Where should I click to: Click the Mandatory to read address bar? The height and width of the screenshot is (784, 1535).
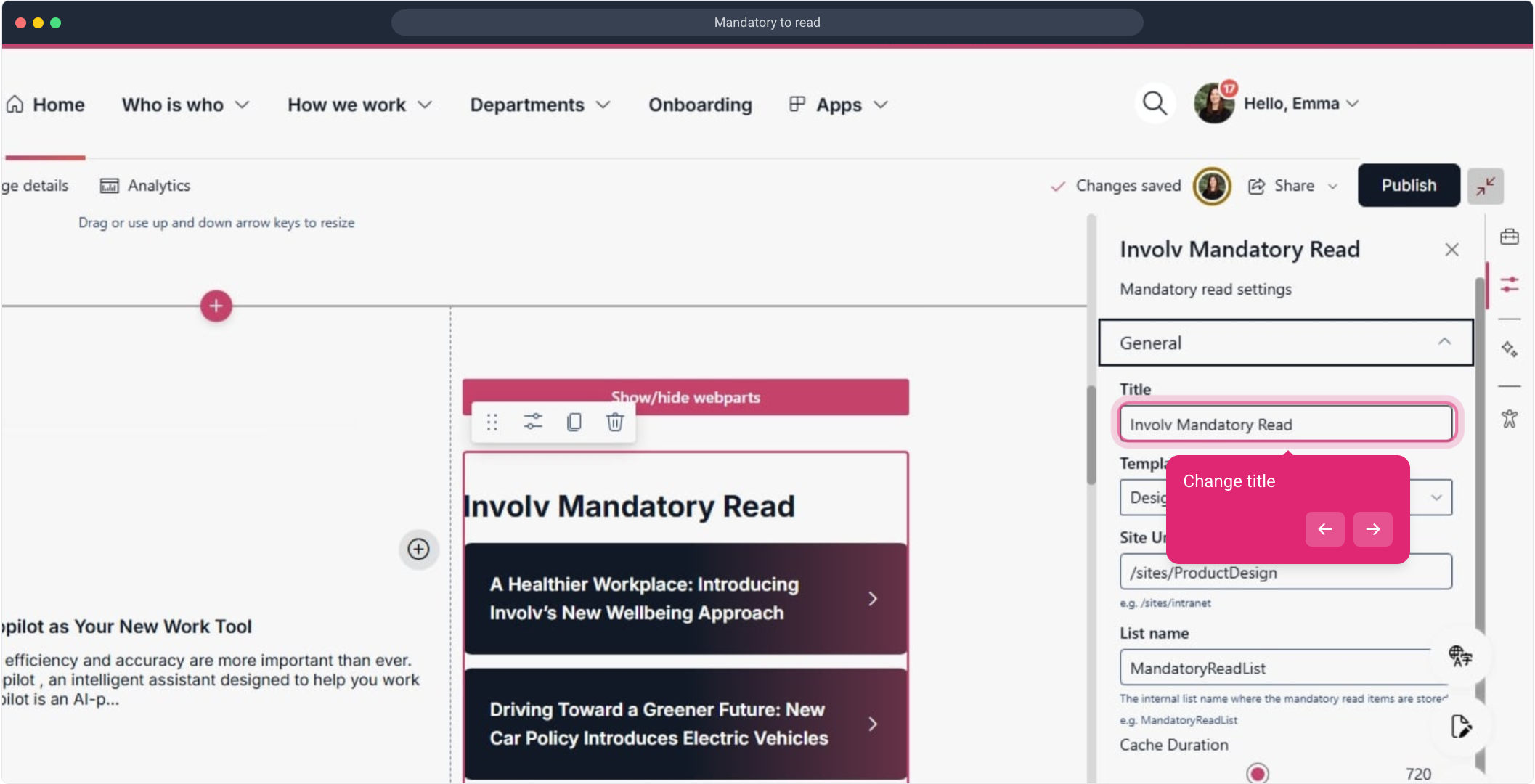pos(767,23)
